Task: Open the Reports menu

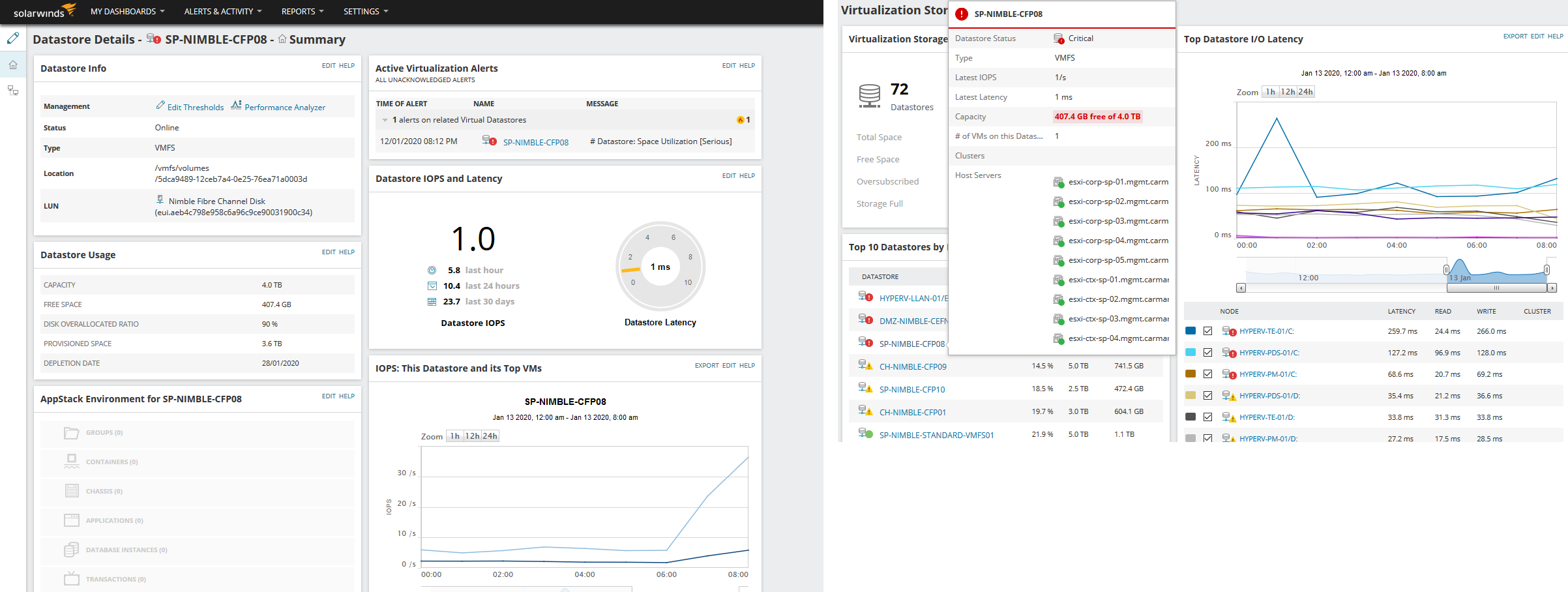Action: (303, 11)
